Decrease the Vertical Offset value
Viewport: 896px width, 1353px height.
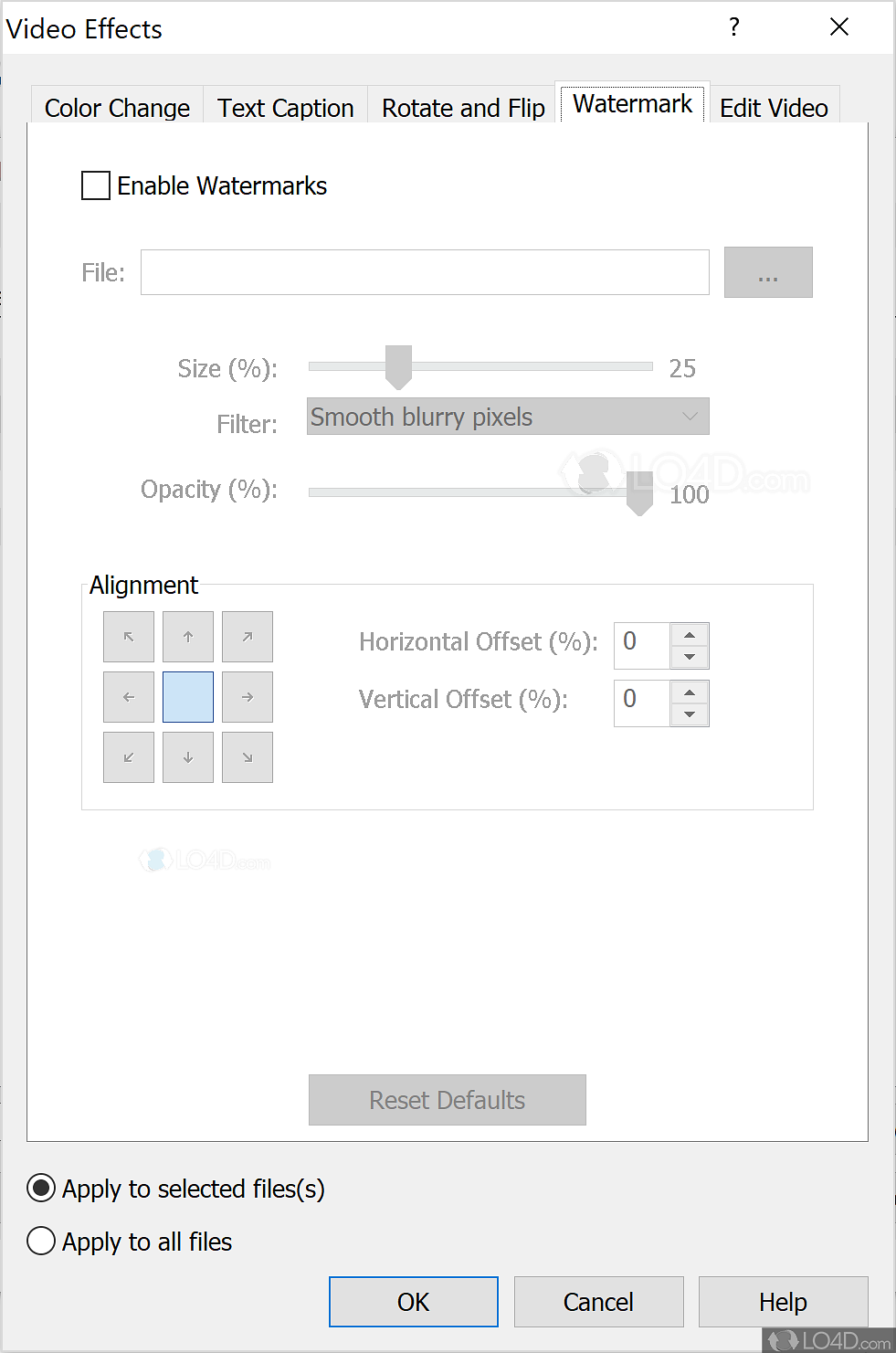(x=690, y=714)
